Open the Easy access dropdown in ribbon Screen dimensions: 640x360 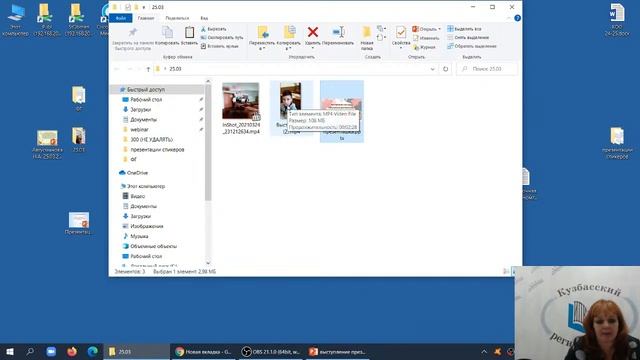tap(382, 38)
